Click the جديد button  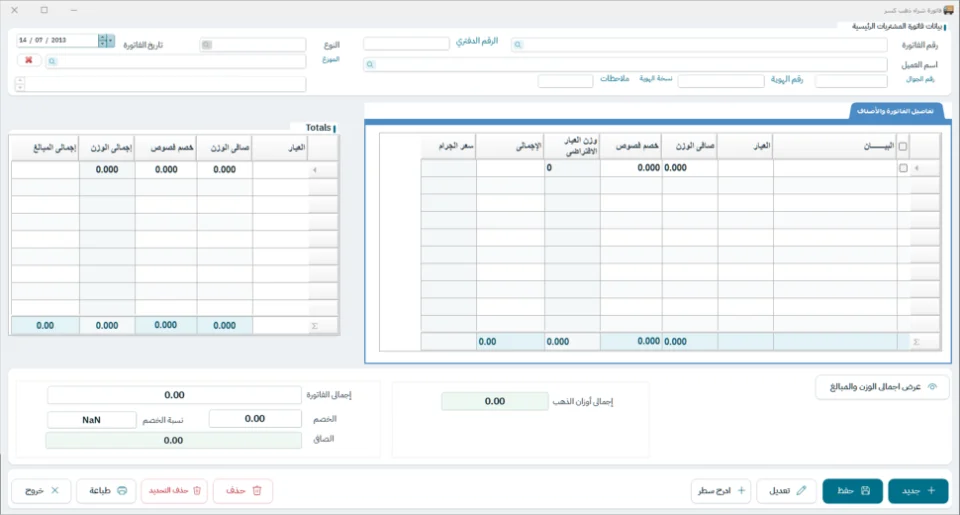918,491
